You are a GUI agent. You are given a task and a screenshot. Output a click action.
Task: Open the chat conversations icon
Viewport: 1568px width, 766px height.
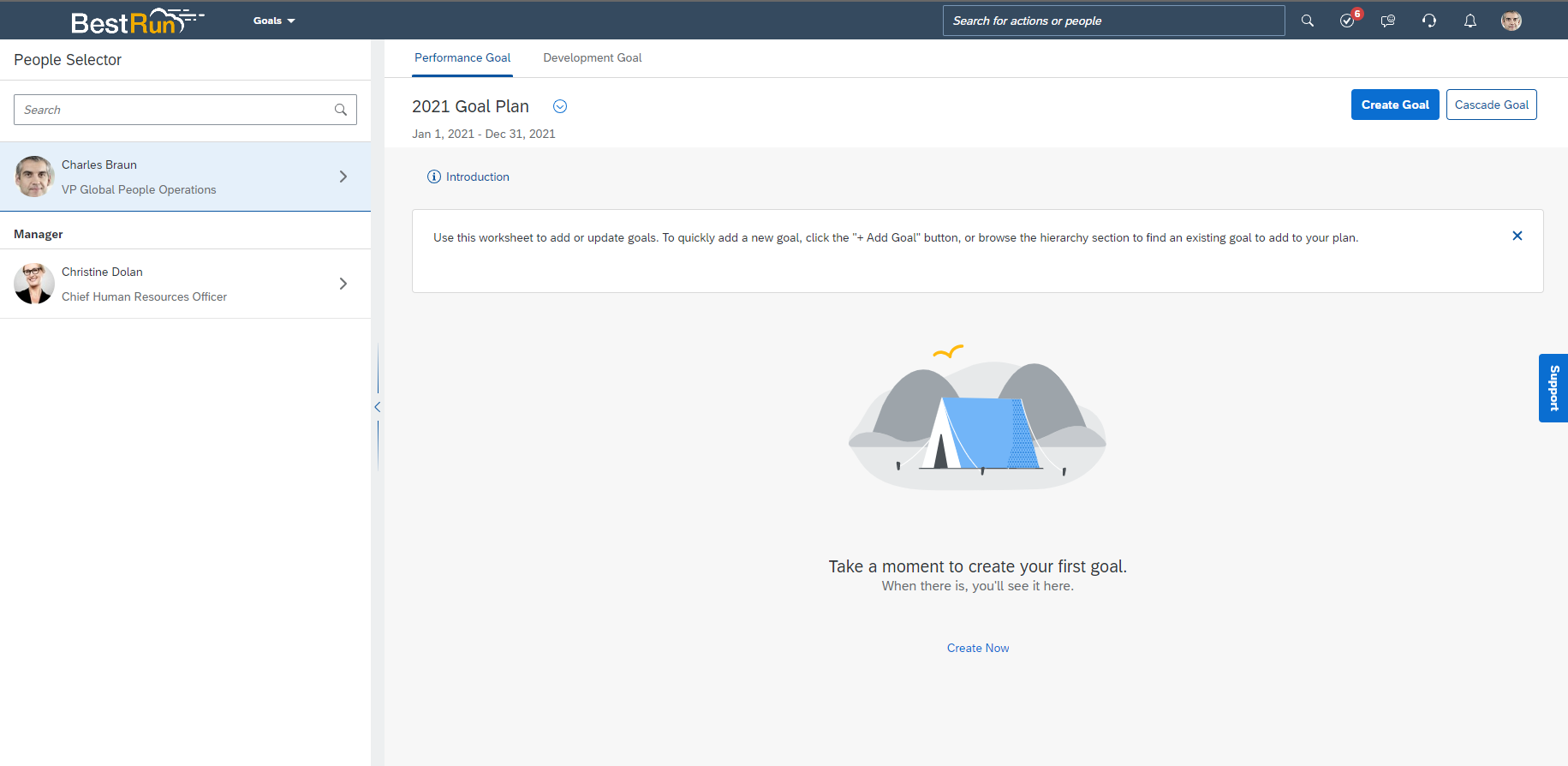coord(1388,21)
